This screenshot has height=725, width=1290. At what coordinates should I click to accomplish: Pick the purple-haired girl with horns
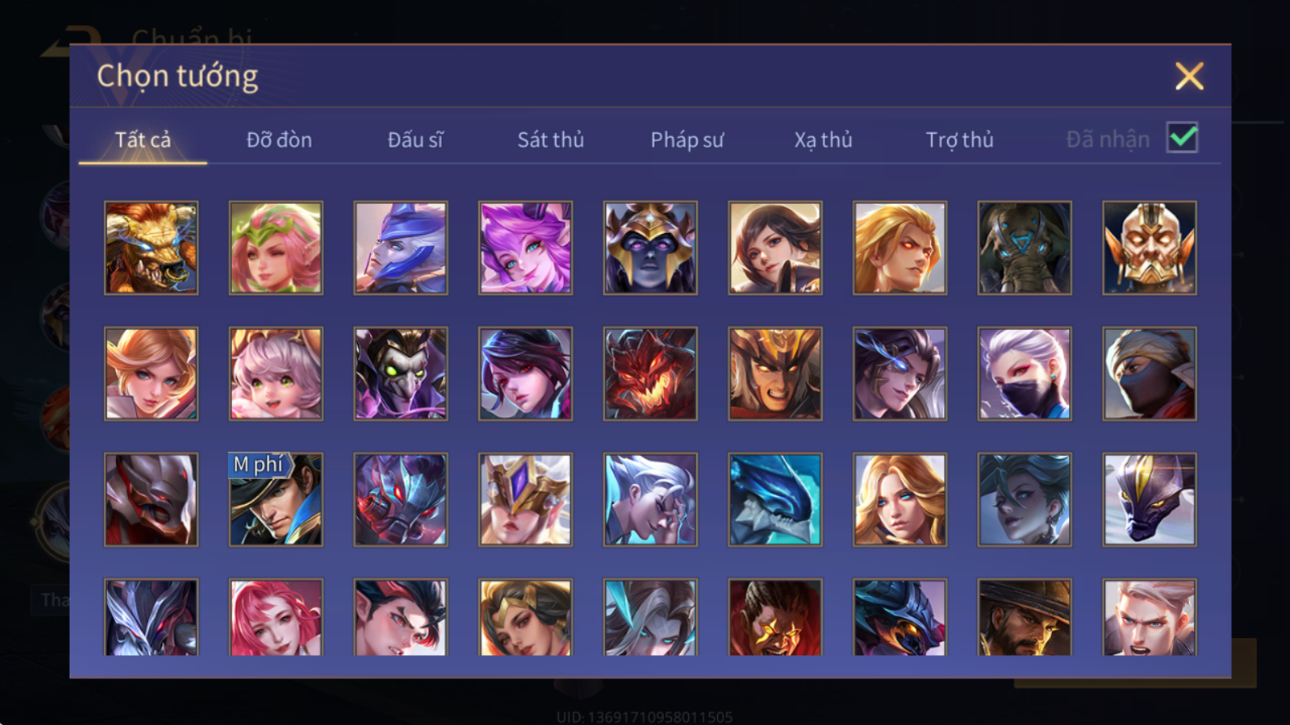(x=525, y=248)
